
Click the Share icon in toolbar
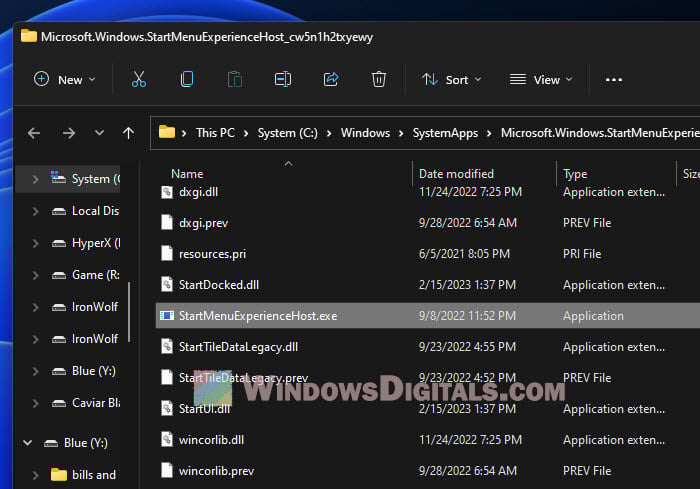point(331,79)
